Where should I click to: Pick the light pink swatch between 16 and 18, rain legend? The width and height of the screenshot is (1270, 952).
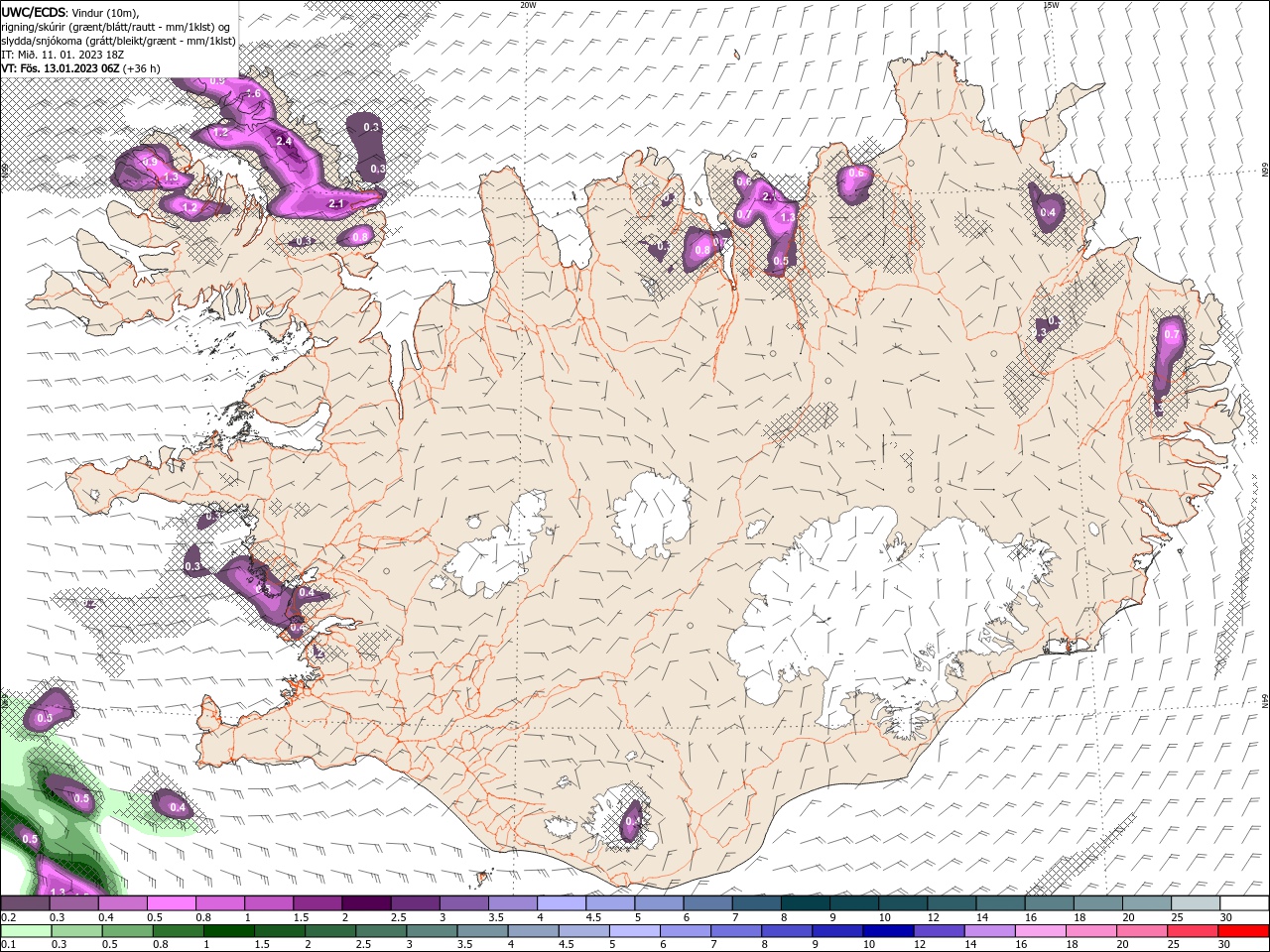point(1042,931)
